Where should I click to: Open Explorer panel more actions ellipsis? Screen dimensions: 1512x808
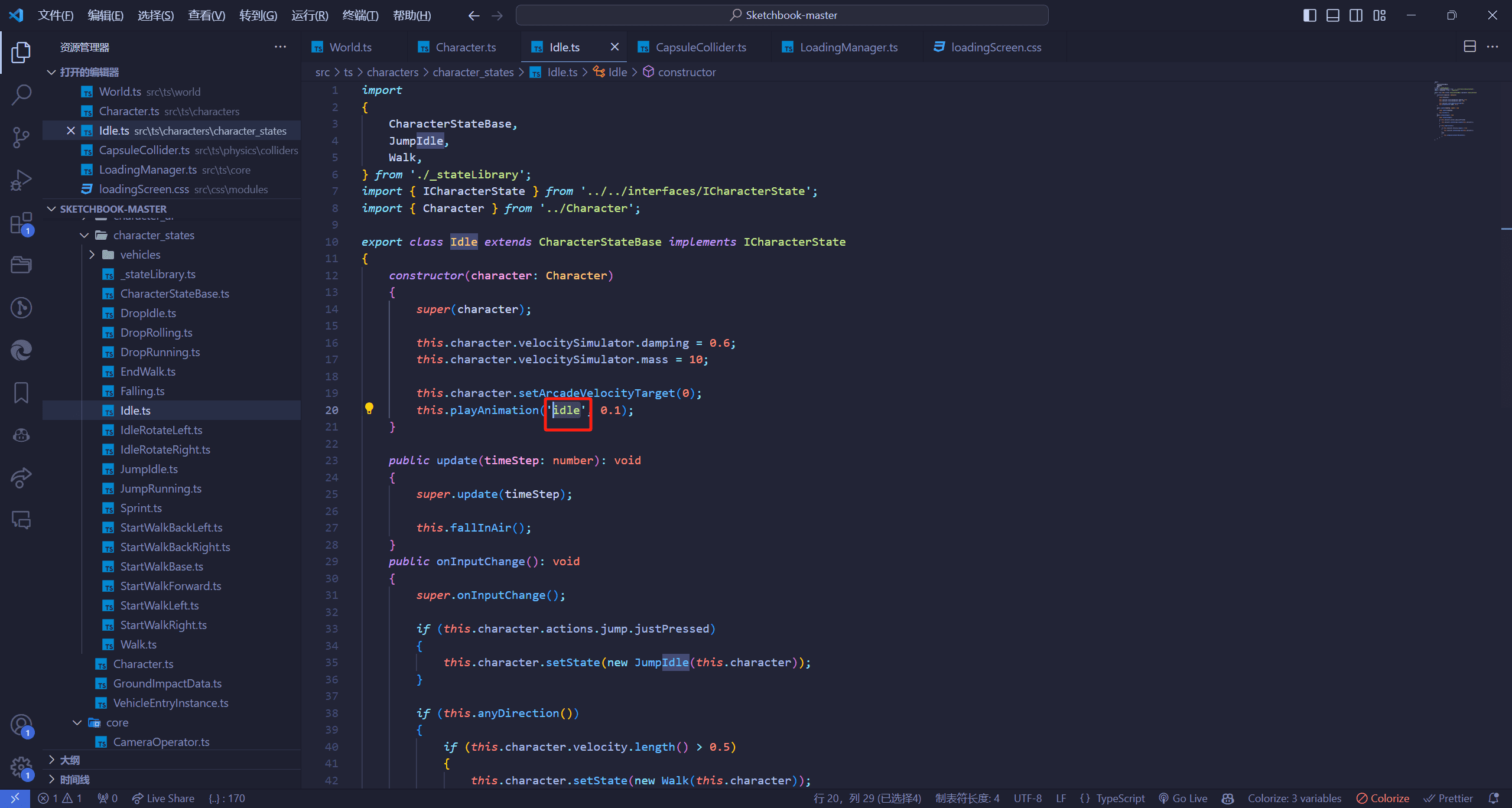pyautogui.click(x=280, y=47)
